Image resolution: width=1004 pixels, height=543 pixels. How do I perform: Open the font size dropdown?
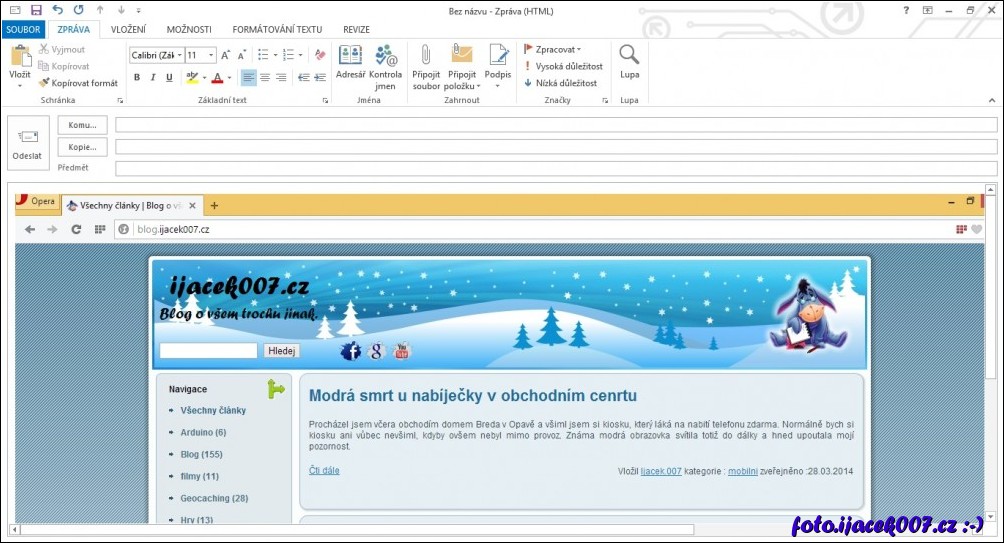coord(212,55)
